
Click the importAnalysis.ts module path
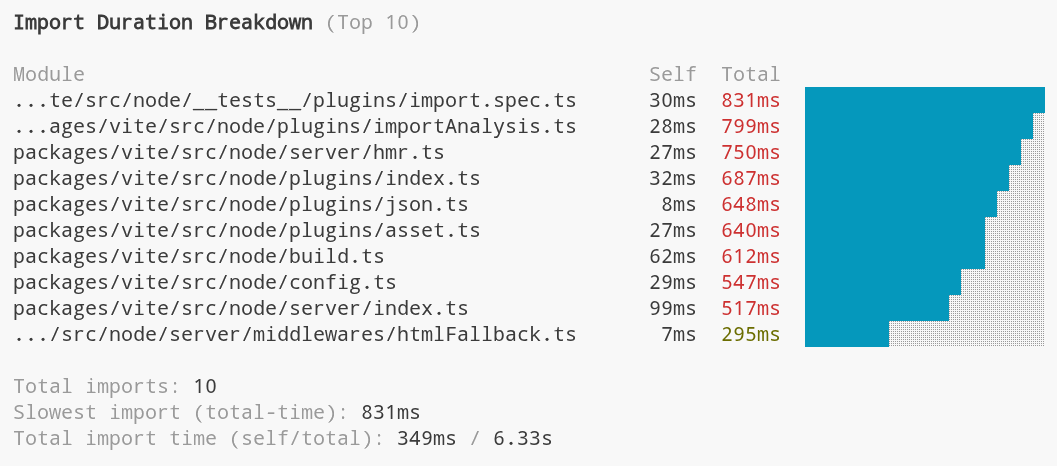coord(295,126)
